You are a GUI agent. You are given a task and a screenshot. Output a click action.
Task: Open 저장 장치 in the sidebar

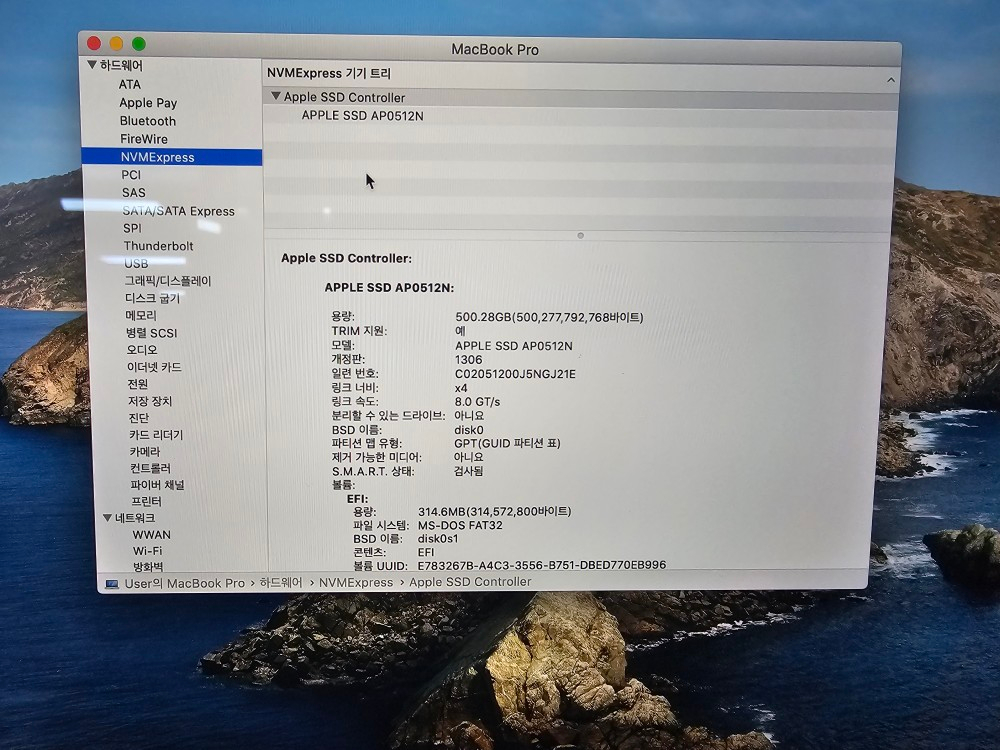click(x=150, y=401)
